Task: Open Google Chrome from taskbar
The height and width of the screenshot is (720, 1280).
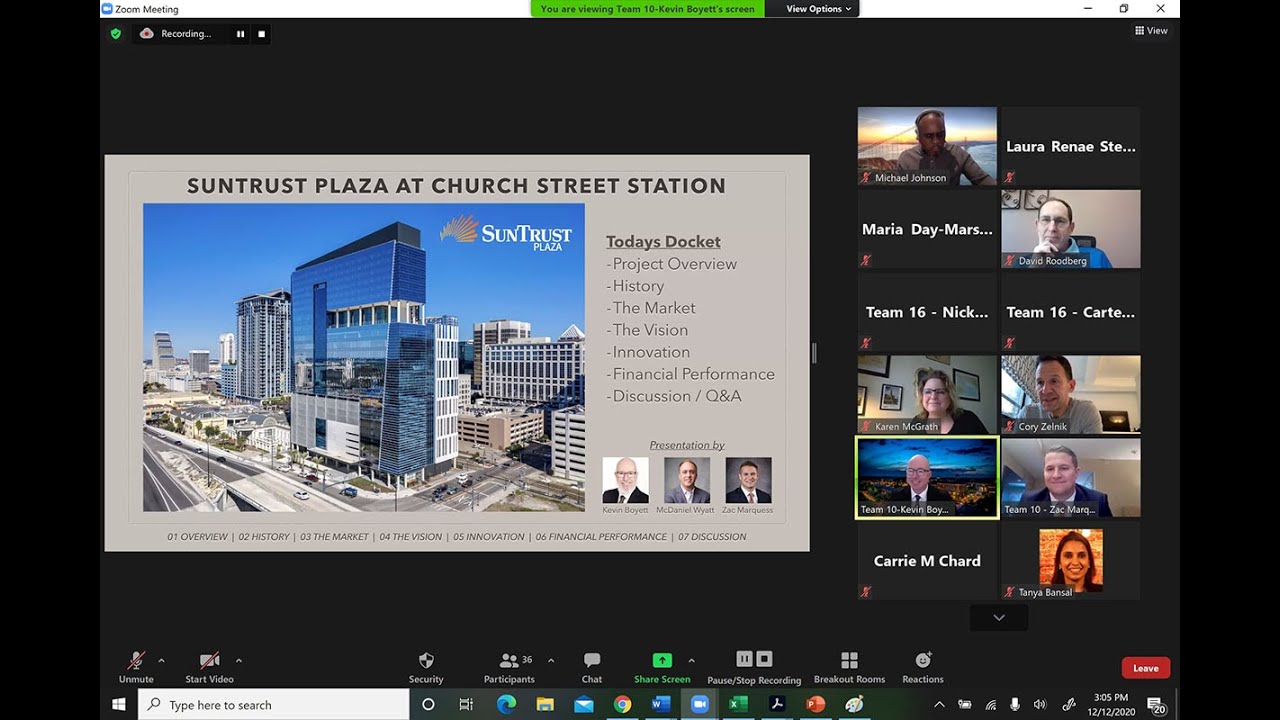Action: point(622,704)
